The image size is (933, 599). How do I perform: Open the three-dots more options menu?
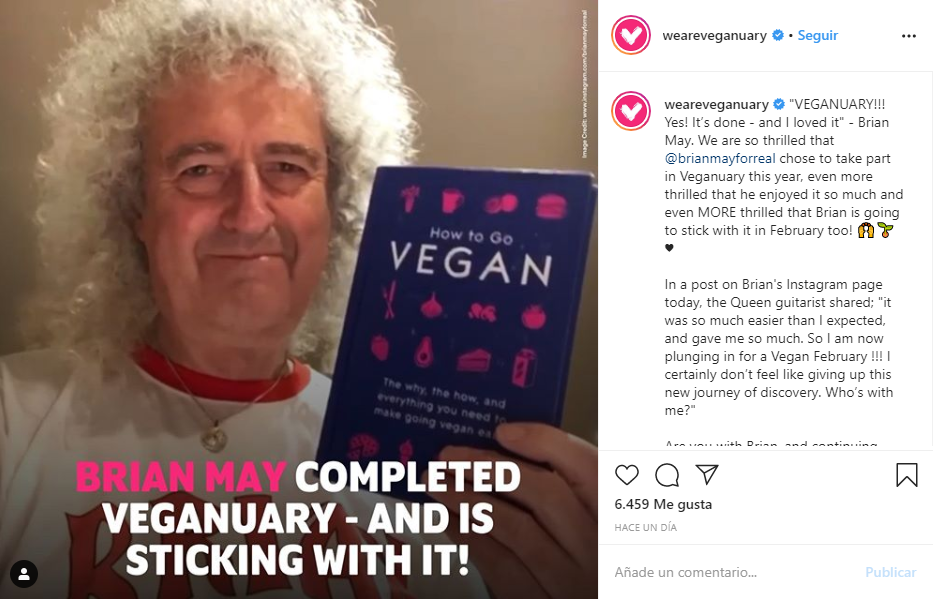[x=909, y=36]
